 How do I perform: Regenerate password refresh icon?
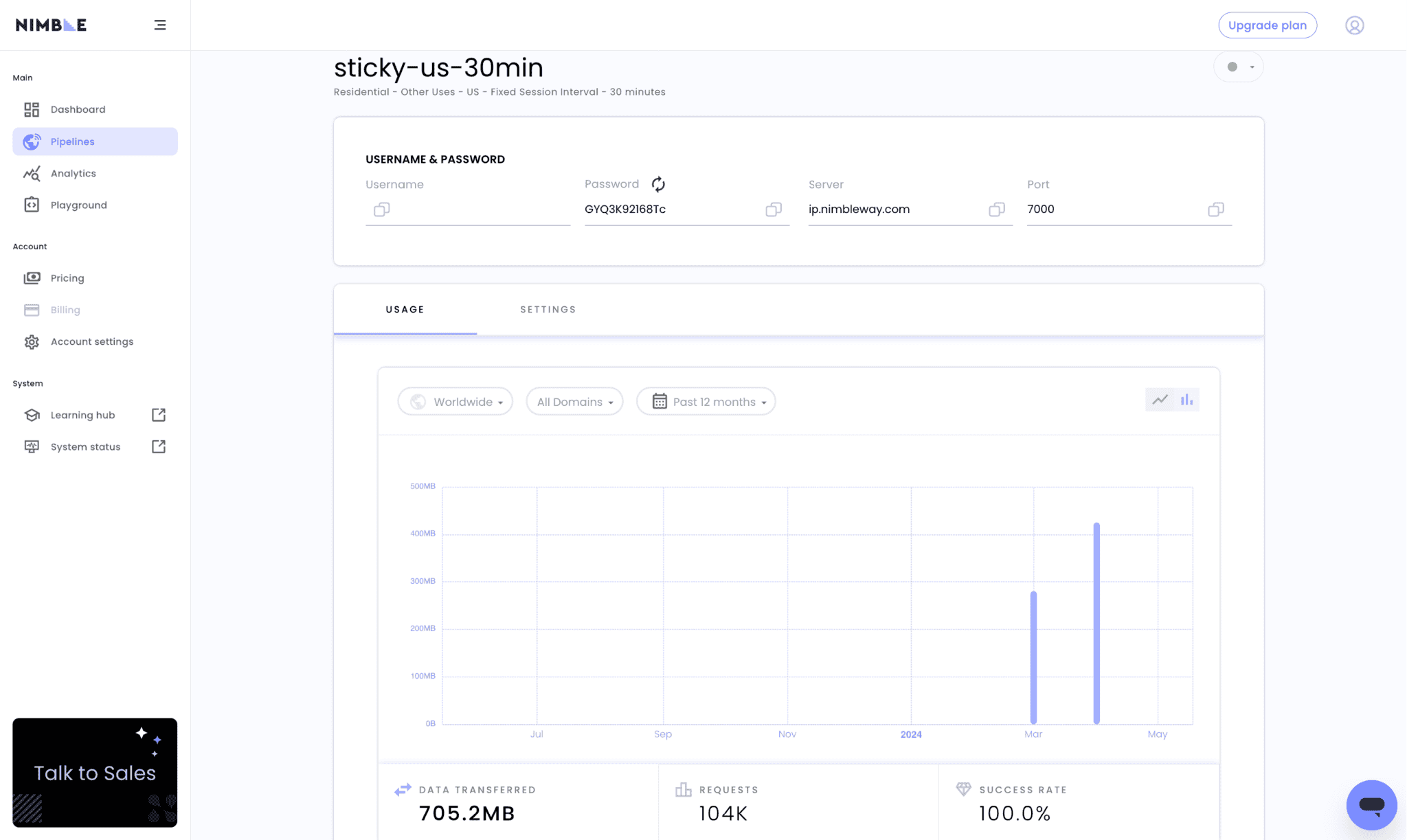[x=658, y=184]
